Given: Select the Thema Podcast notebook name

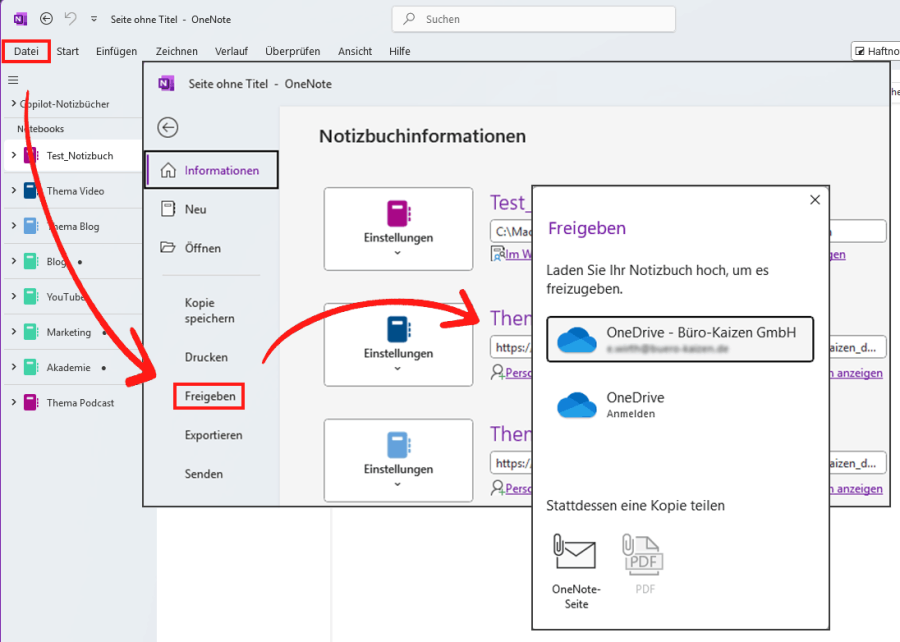Looking at the screenshot, I should pos(80,403).
